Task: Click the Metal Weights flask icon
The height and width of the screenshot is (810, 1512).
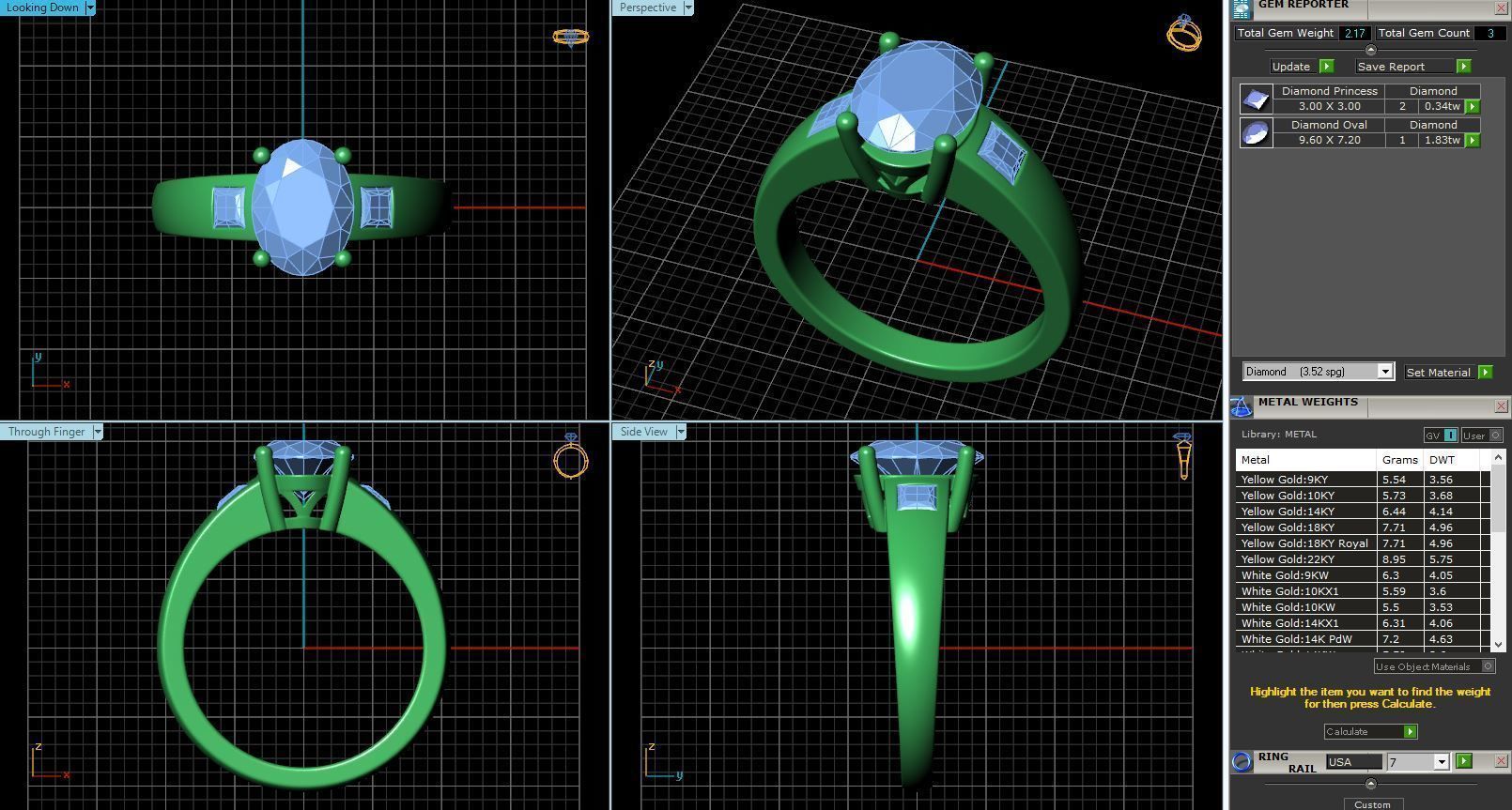Action: 1242,406
